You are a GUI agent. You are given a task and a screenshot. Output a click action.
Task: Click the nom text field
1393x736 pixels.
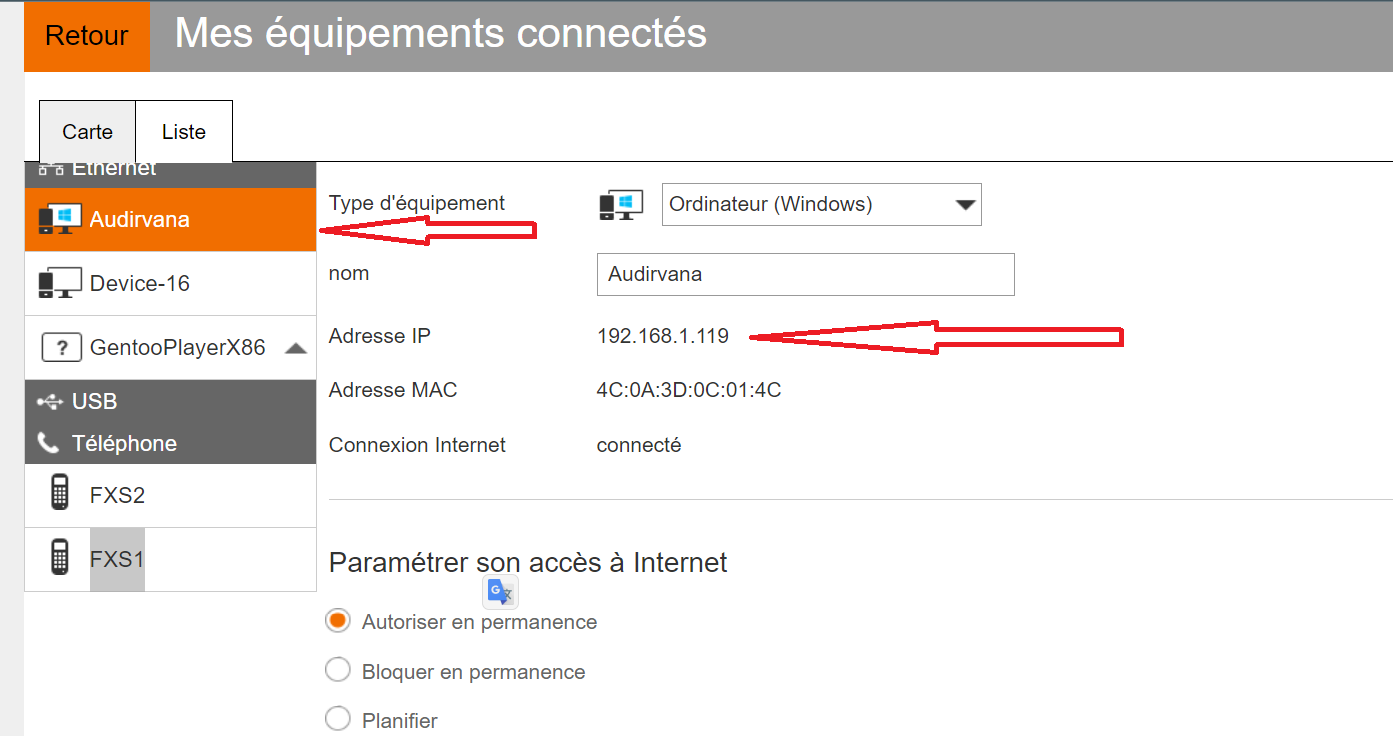(x=805, y=274)
